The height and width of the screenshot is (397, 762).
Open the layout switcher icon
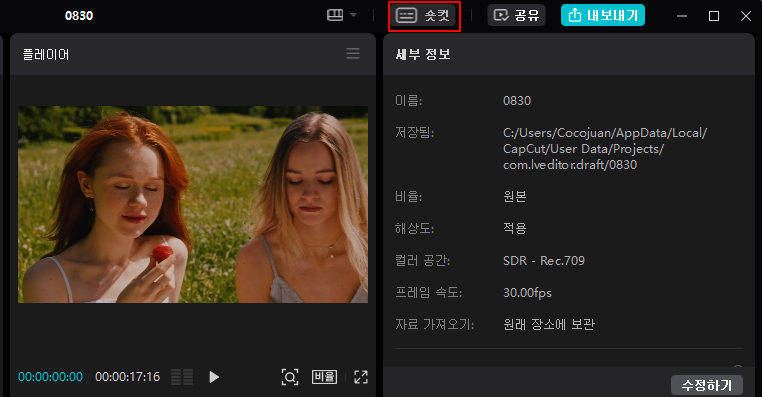[x=335, y=15]
